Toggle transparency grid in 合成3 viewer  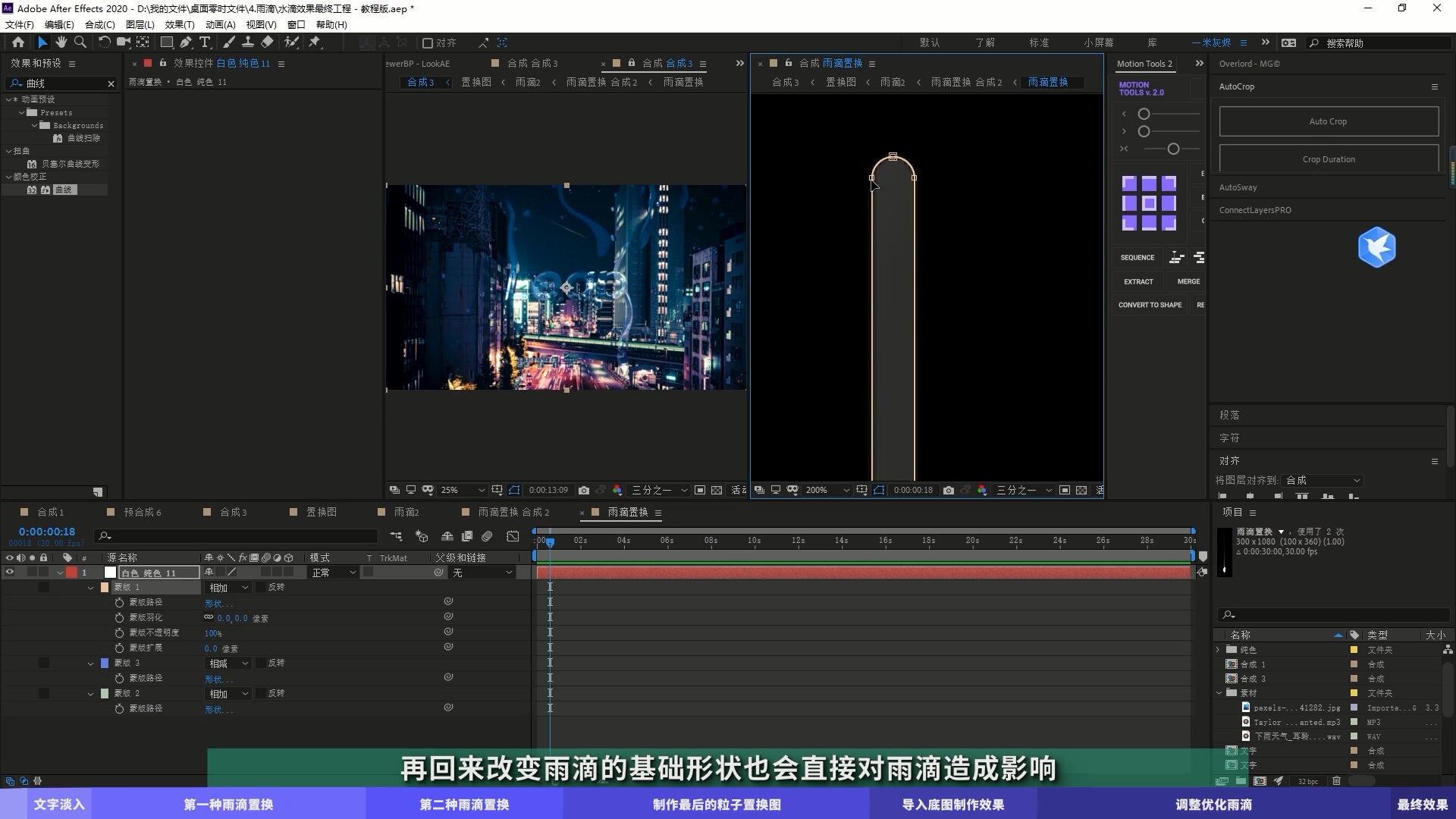click(x=717, y=490)
